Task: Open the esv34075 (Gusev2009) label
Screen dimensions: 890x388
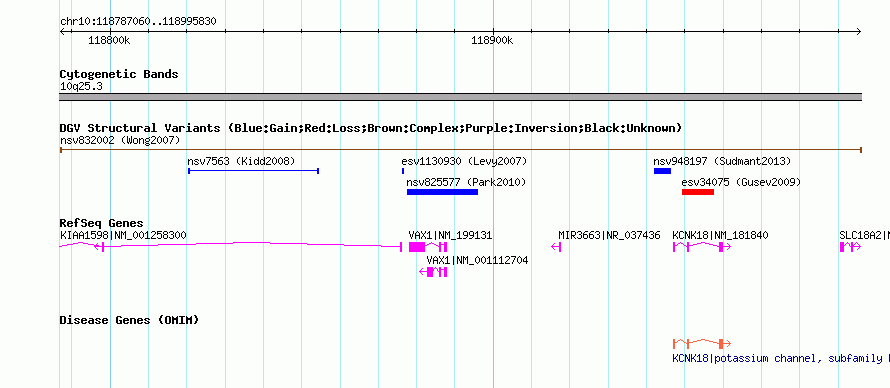Action: (741, 183)
